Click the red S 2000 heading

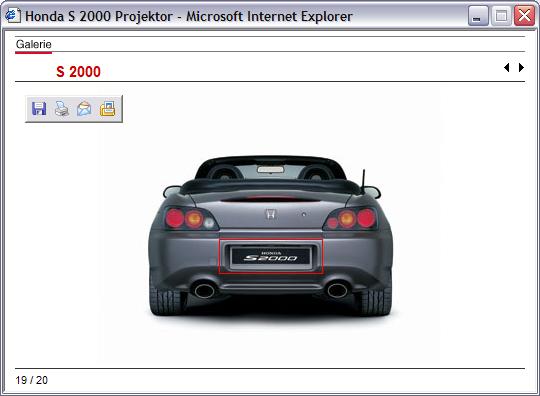tap(79, 72)
